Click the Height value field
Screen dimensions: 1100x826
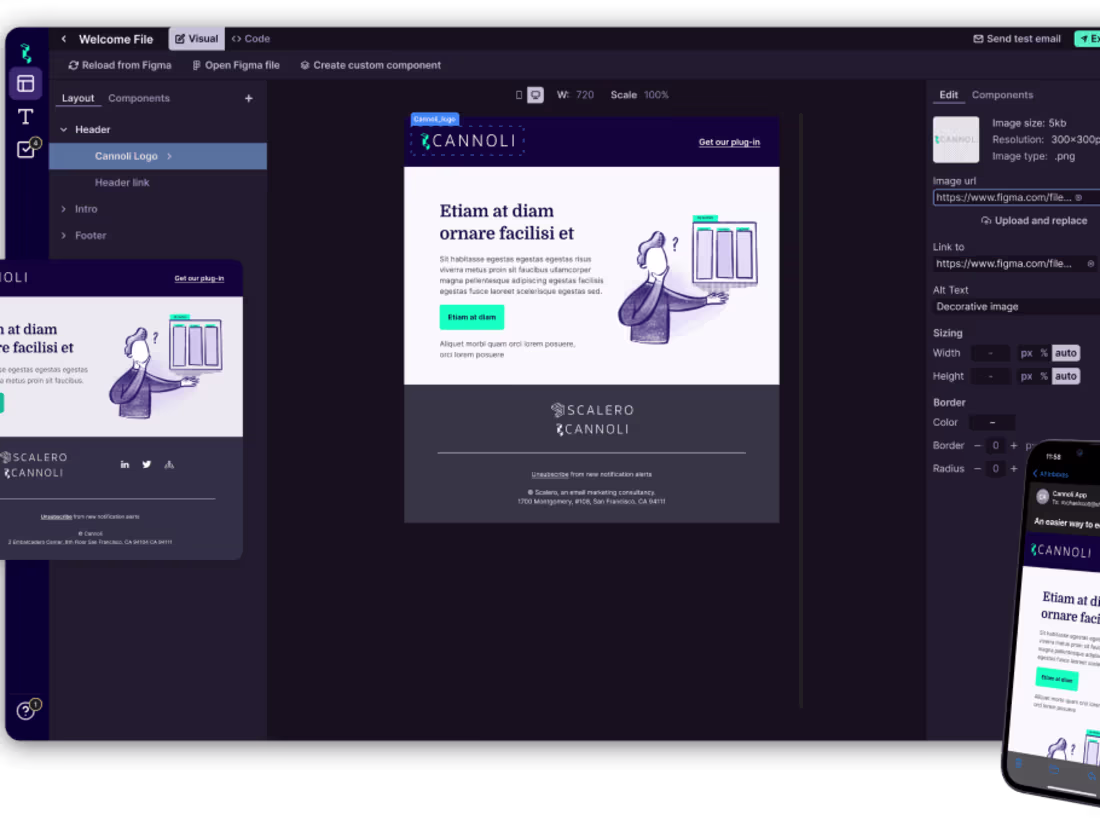[x=990, y=376]
